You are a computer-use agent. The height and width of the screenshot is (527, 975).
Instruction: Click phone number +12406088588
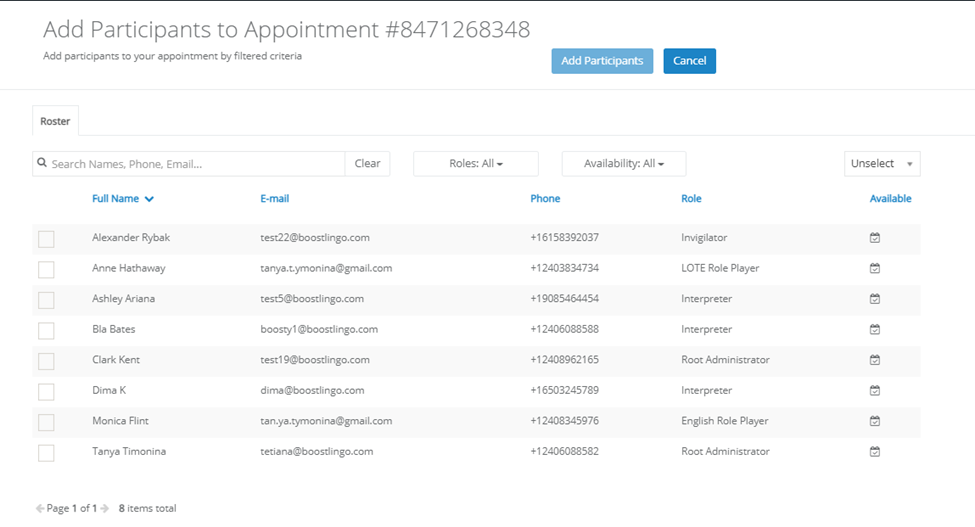click(564, 329)
